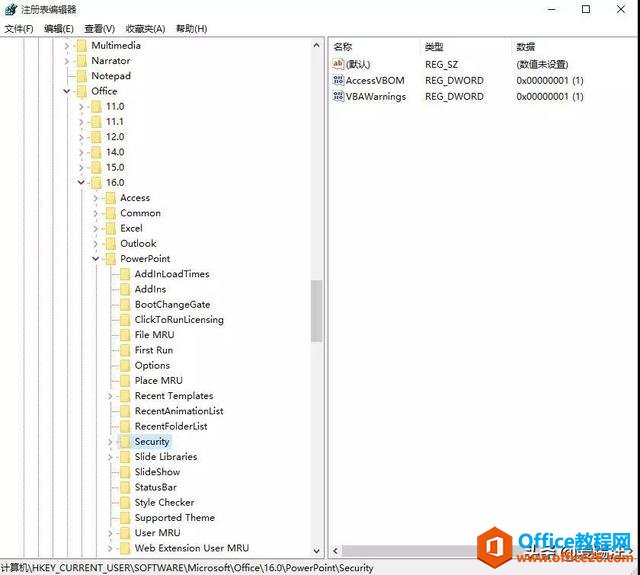Expand the Recent Templates key
Viewport: 640px width, 575px height.
pyautogui.click(x=110, y=396)
